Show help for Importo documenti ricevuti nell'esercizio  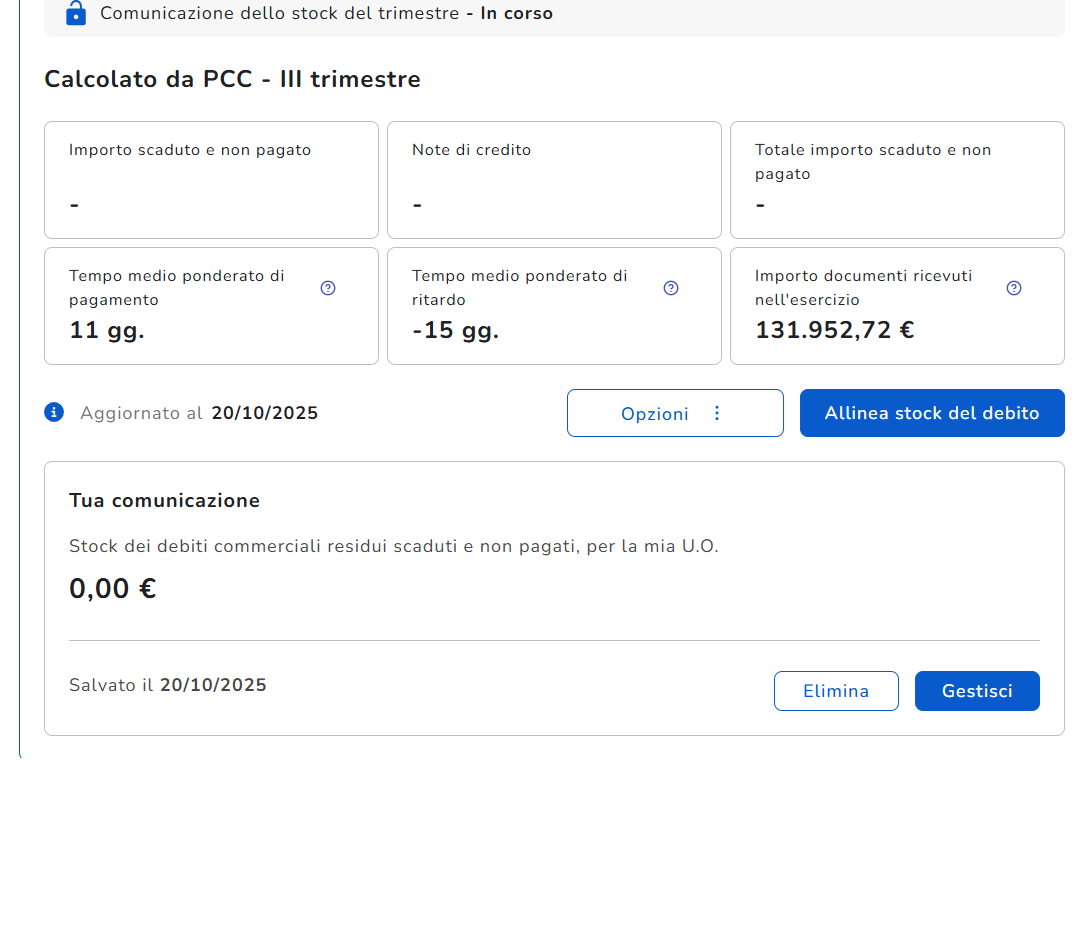coord(1014,288)
